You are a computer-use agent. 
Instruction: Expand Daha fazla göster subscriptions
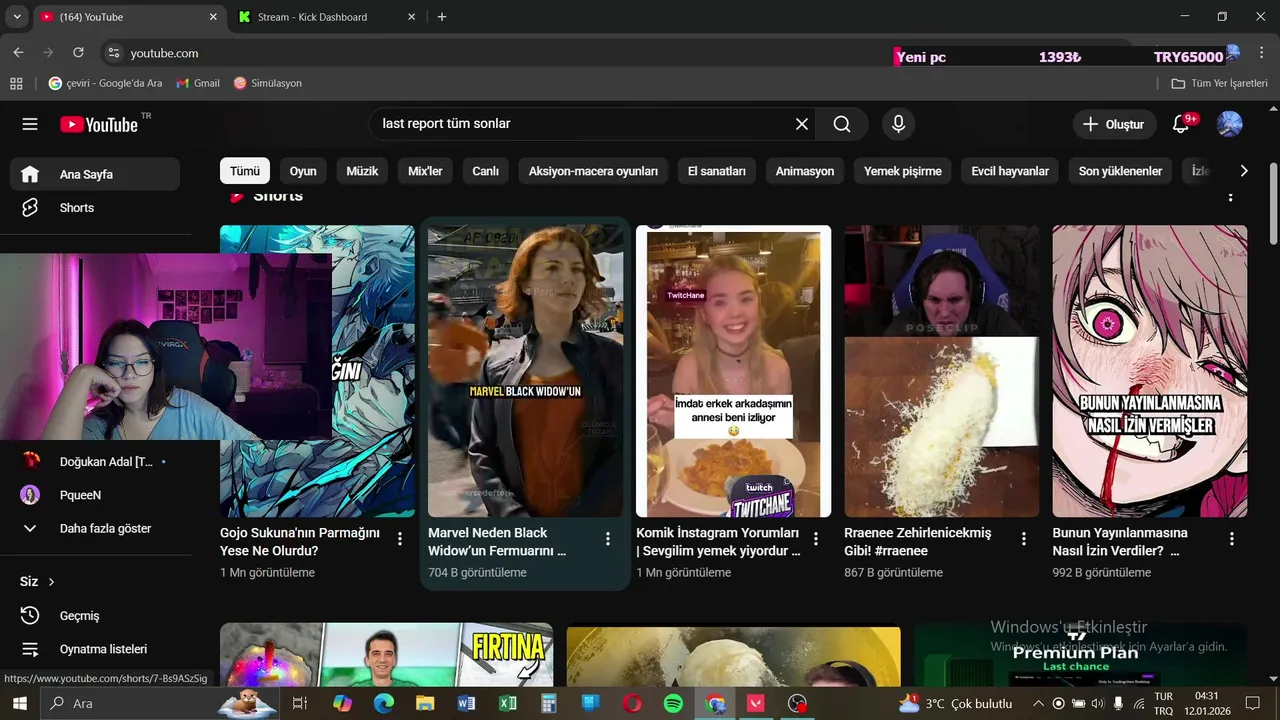point(95,528)
